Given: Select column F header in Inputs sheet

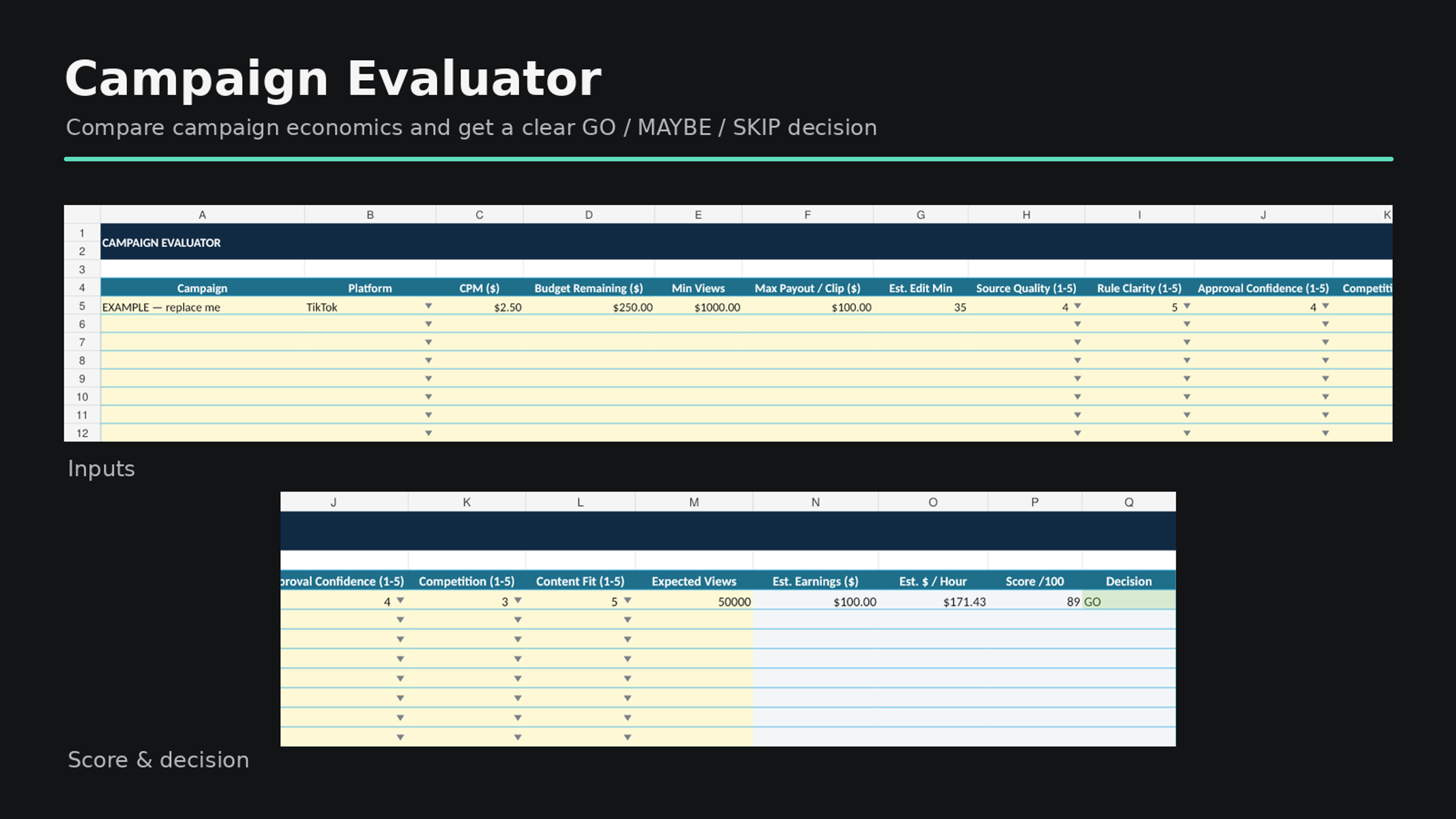Looking at the screenshot, I should (807, 214).
